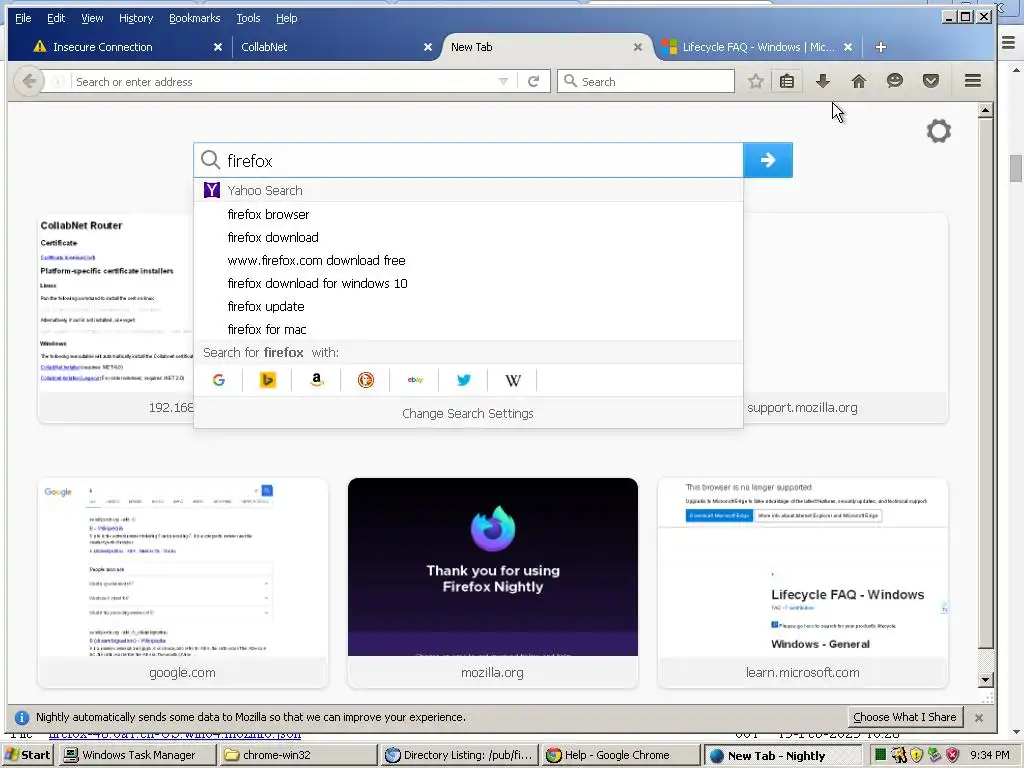Select 'www.firefox.com download free' suggestion
1024x768 pixels.
point(468,260)
